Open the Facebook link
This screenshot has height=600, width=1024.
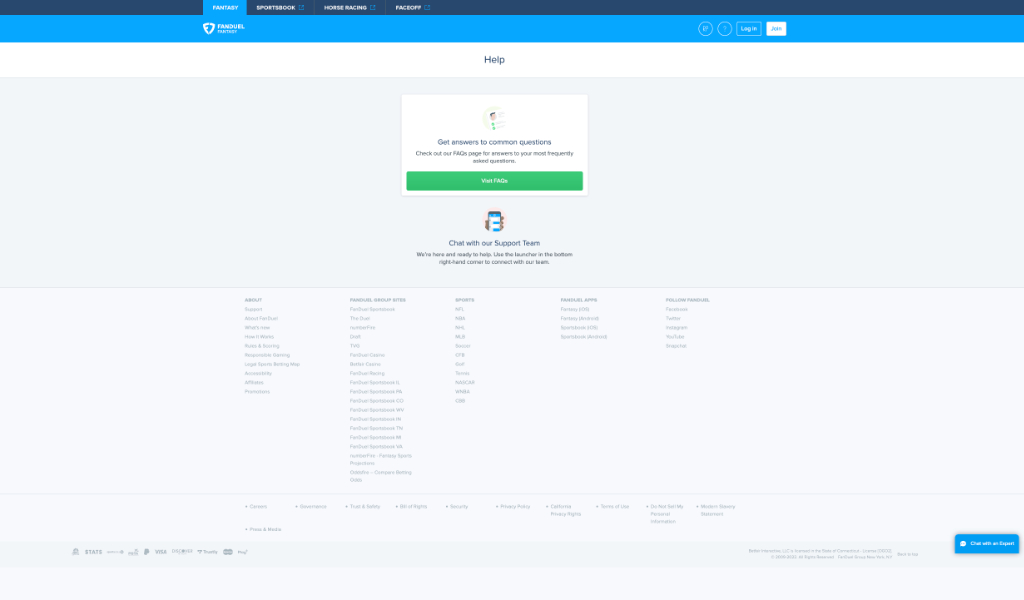click(x=677, y=309)
